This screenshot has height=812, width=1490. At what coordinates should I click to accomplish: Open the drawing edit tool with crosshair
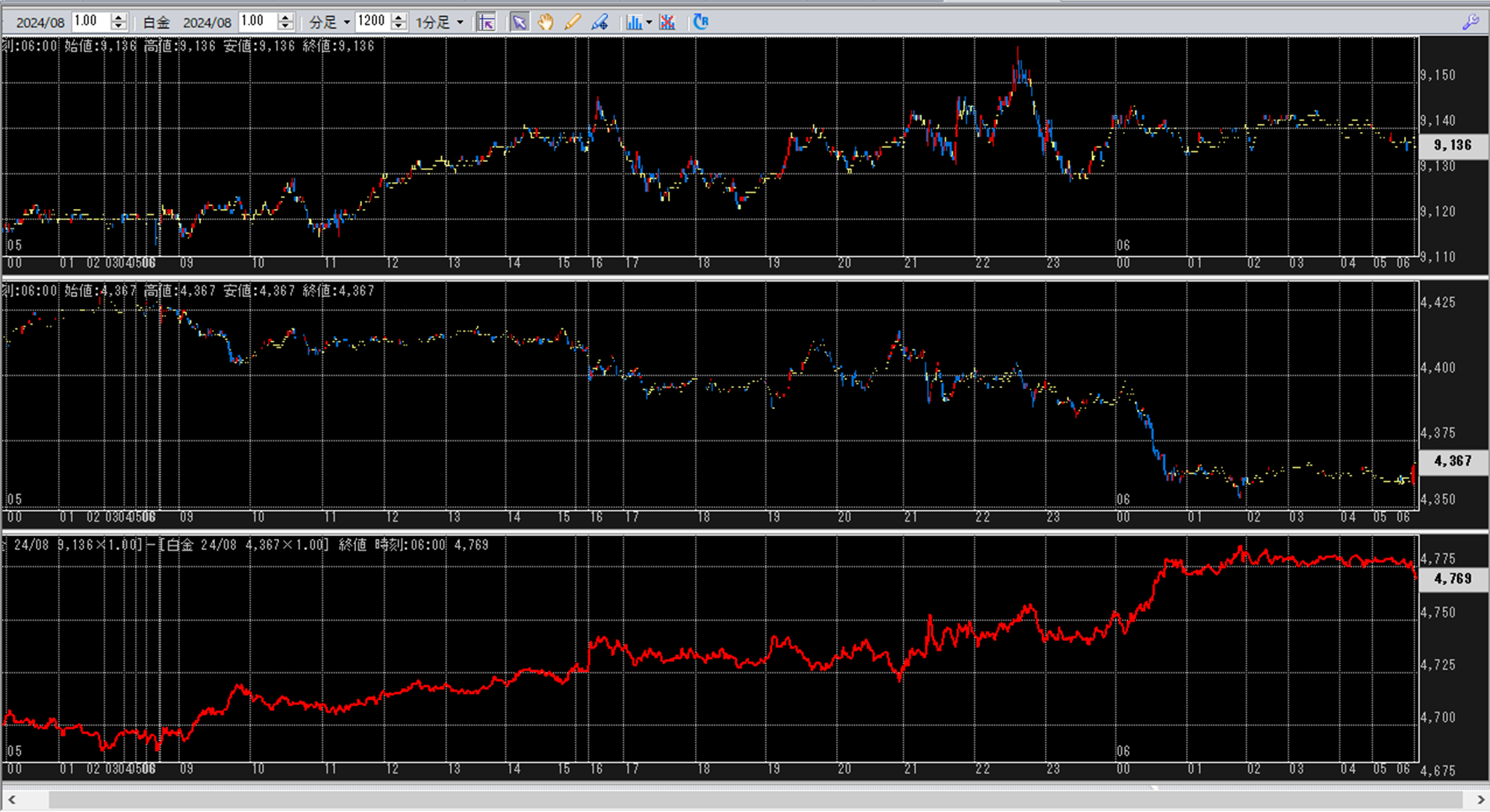[600, 22]
